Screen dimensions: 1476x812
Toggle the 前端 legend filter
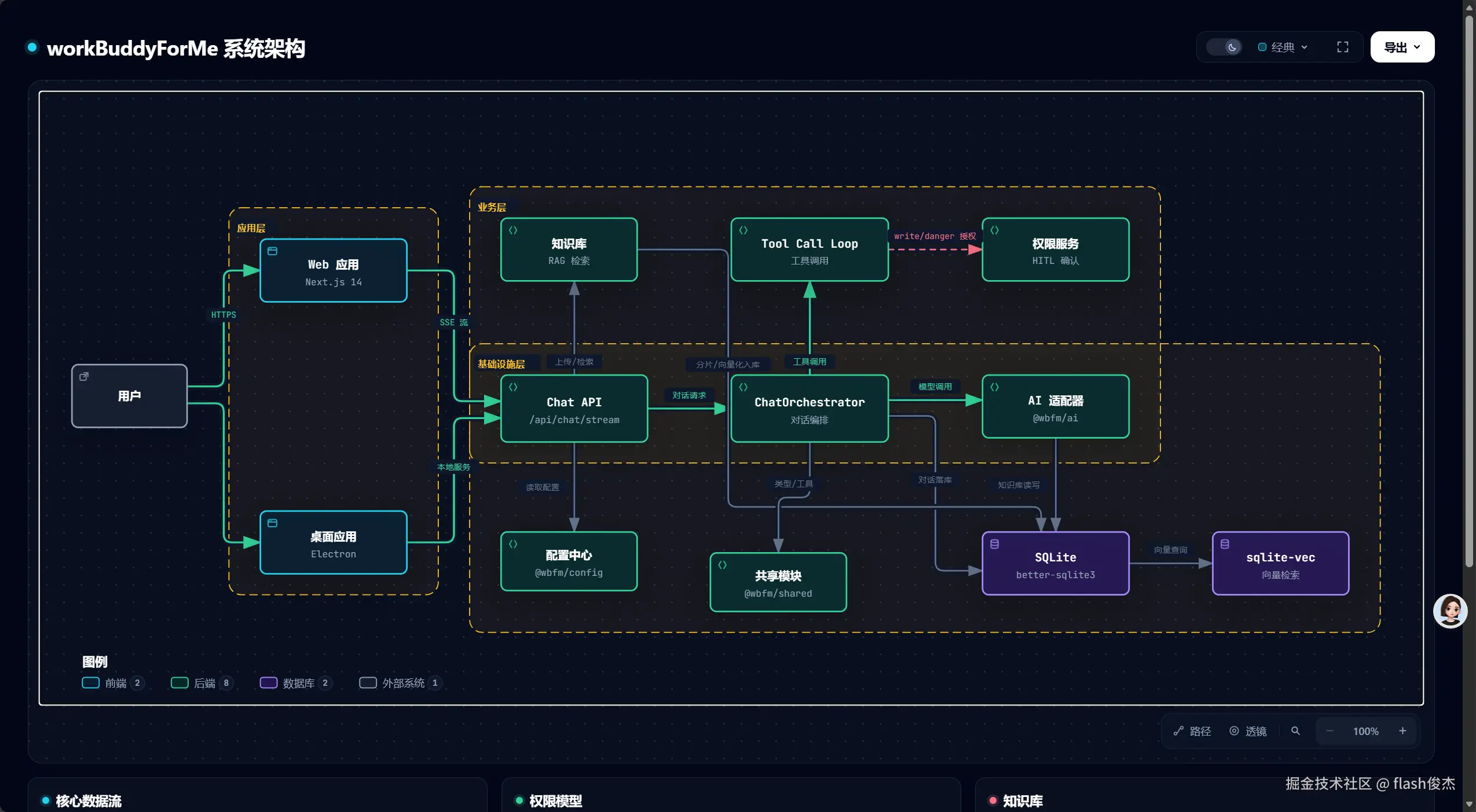pyautogui.click(x=113, y=683)
